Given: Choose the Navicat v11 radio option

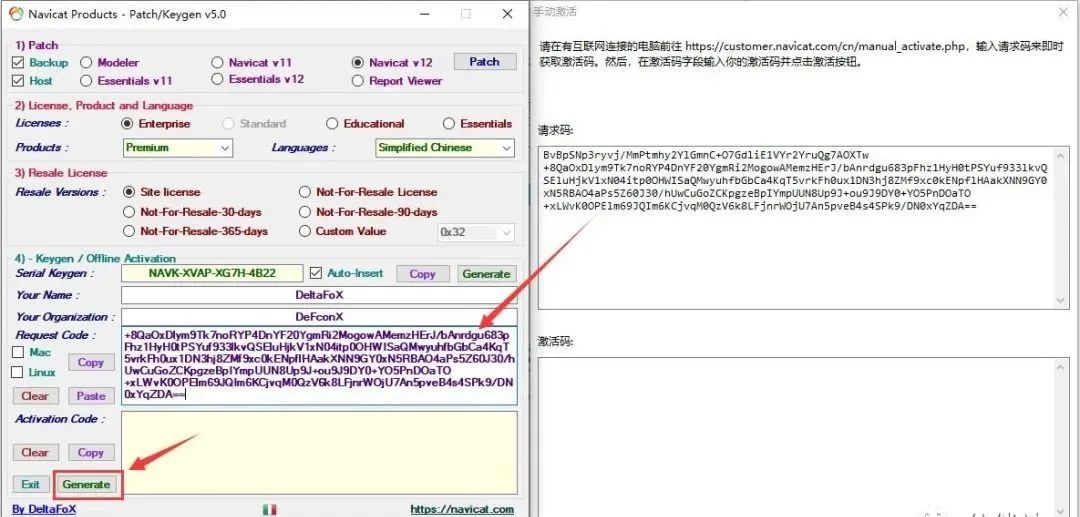Looking at the screenshot, I should pyautogui.click(x=218, y=63).
